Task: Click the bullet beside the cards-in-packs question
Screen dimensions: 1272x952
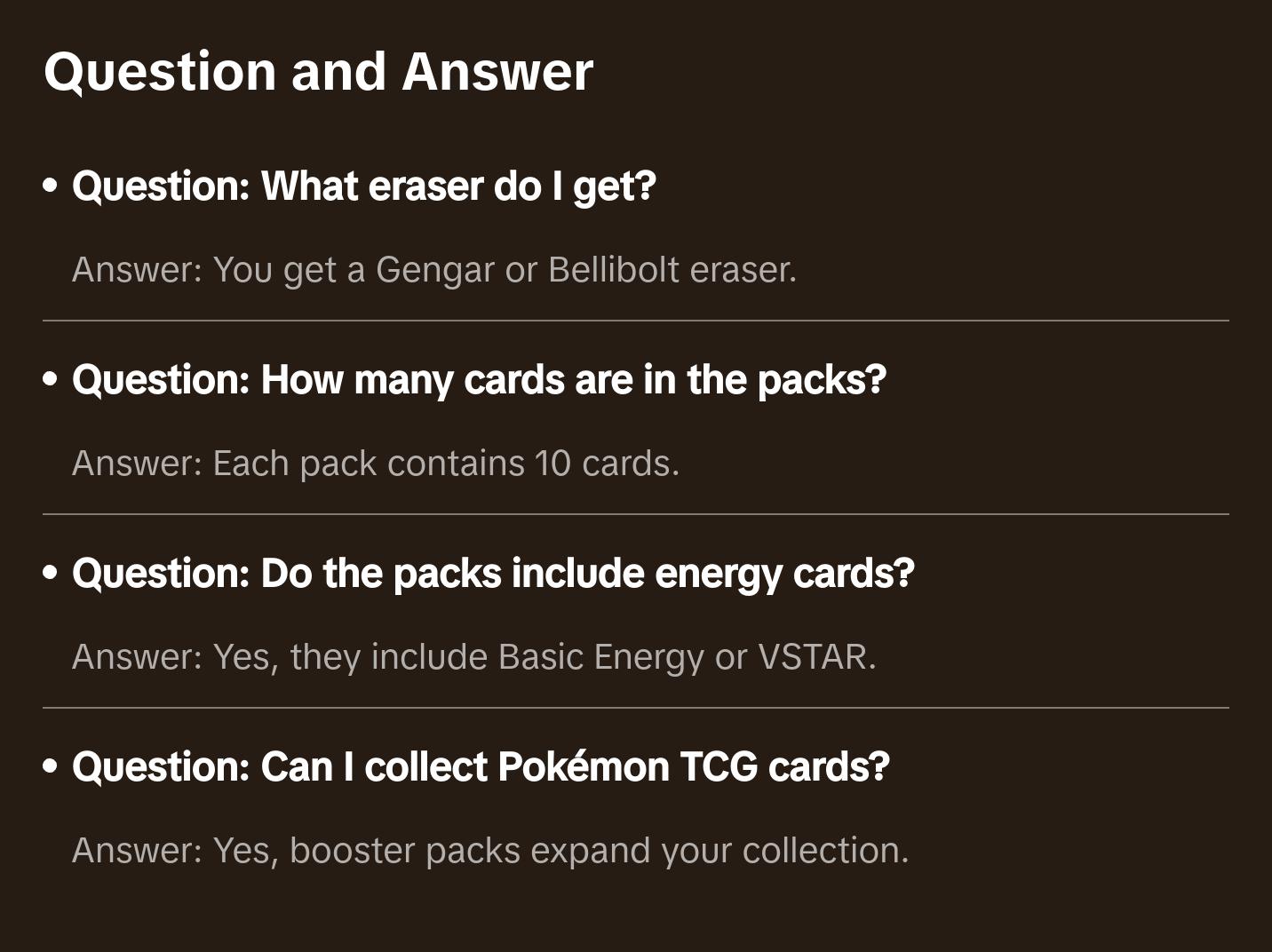Action: (51, 380)
